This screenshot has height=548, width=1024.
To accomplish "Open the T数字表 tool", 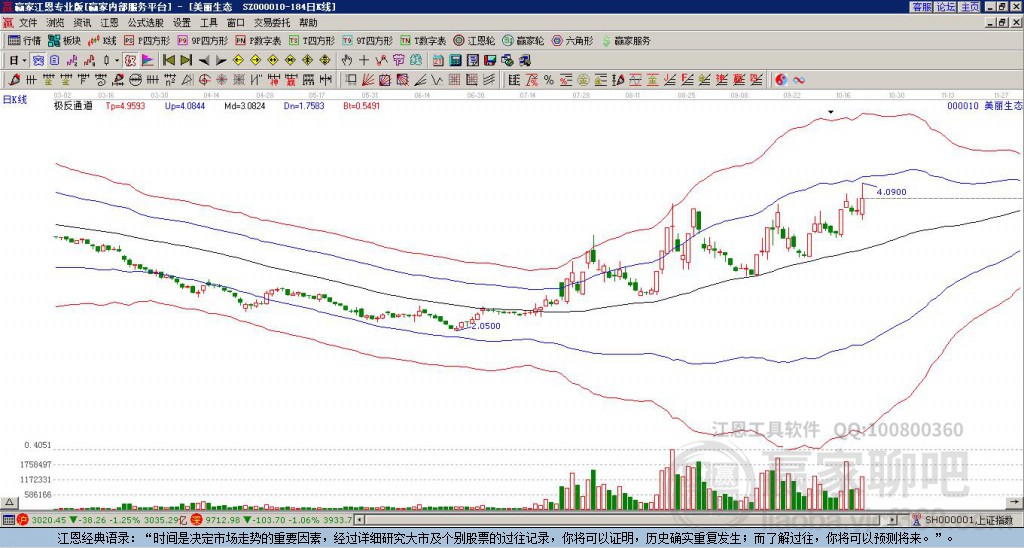I will click(423, 40).
